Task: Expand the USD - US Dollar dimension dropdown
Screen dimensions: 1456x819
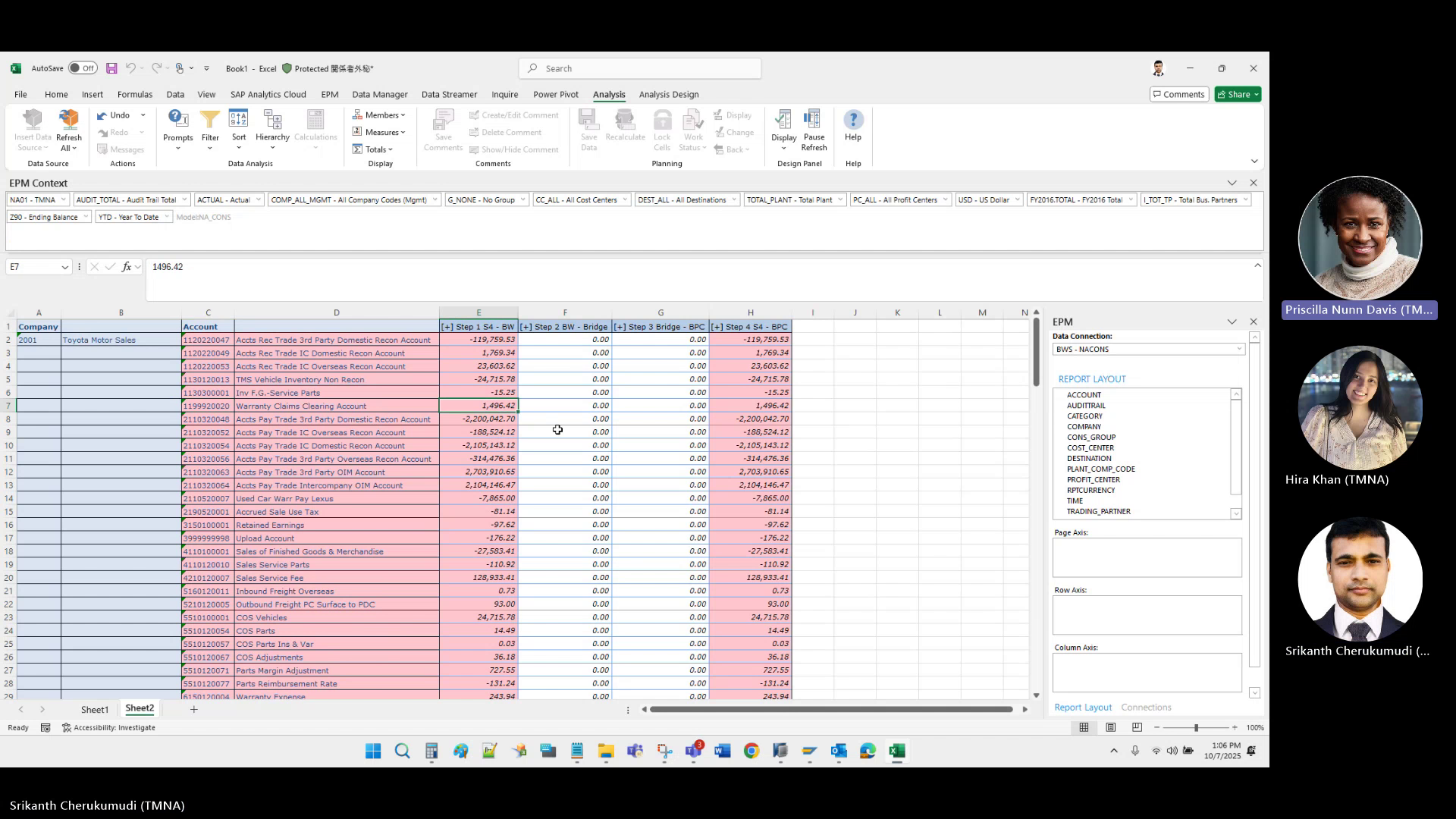Action: click(x=1016, y=199)
